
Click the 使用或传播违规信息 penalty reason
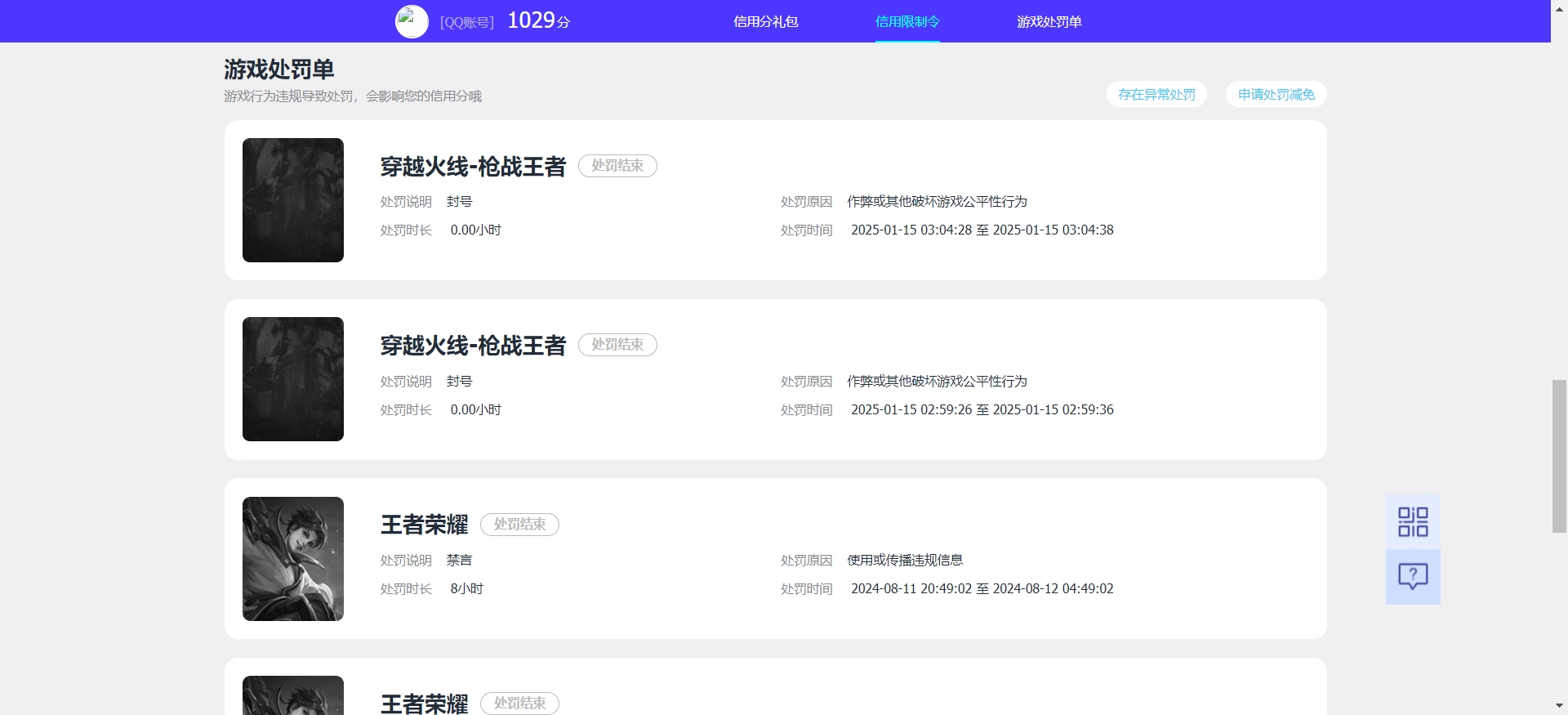click(x=905, y=561)
